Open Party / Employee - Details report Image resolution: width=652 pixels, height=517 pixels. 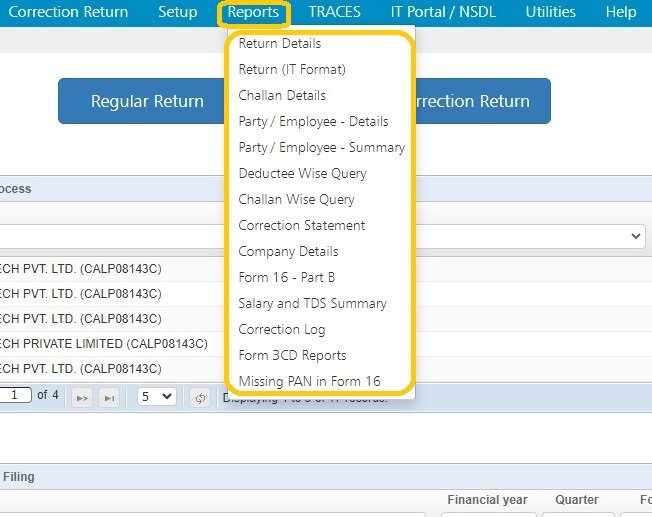[x=313, y=121]
